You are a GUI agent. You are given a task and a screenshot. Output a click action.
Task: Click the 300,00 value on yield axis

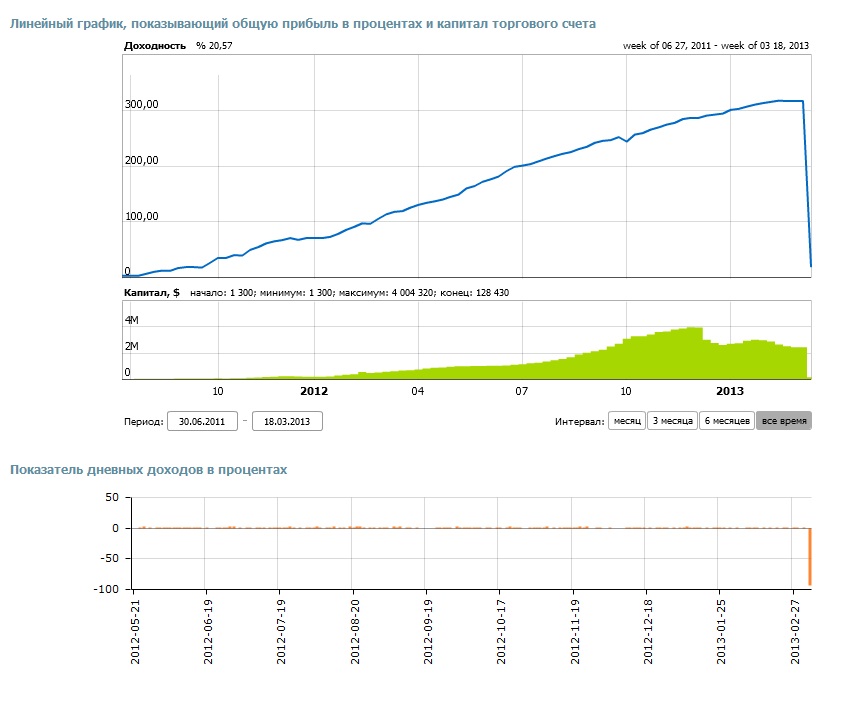pos(142,105)
